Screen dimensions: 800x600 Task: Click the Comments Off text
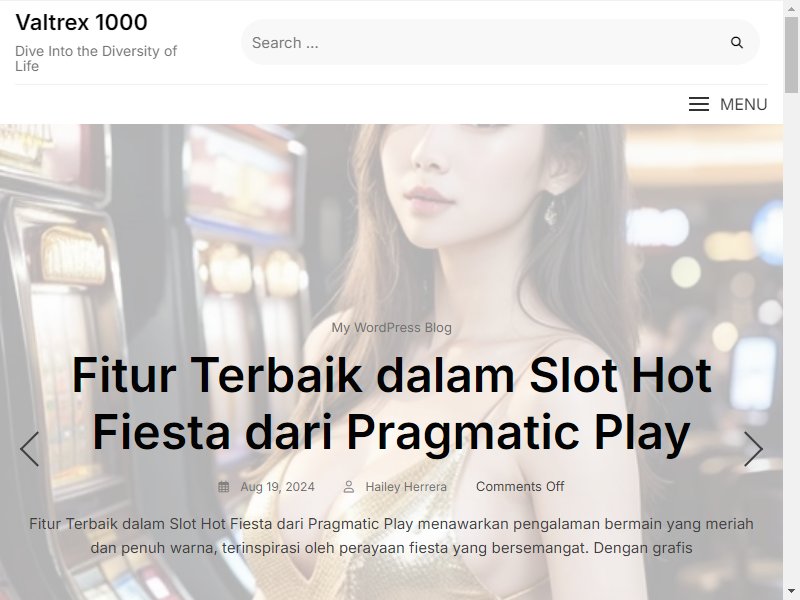[520, 487]
